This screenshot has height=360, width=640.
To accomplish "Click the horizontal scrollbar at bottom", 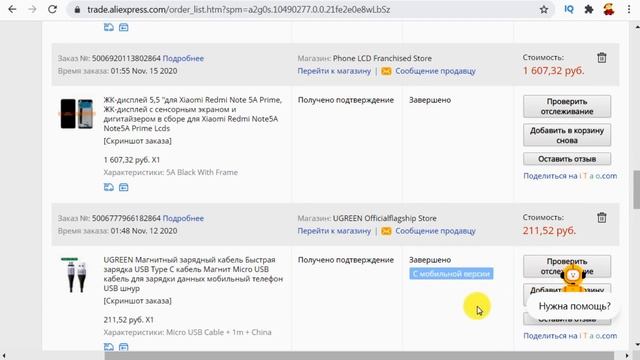I will (x=359, y=356).
